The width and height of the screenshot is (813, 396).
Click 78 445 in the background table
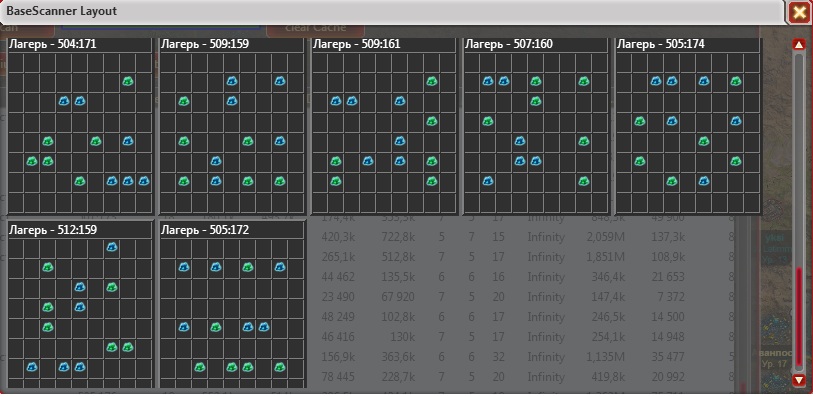[338, 377]
